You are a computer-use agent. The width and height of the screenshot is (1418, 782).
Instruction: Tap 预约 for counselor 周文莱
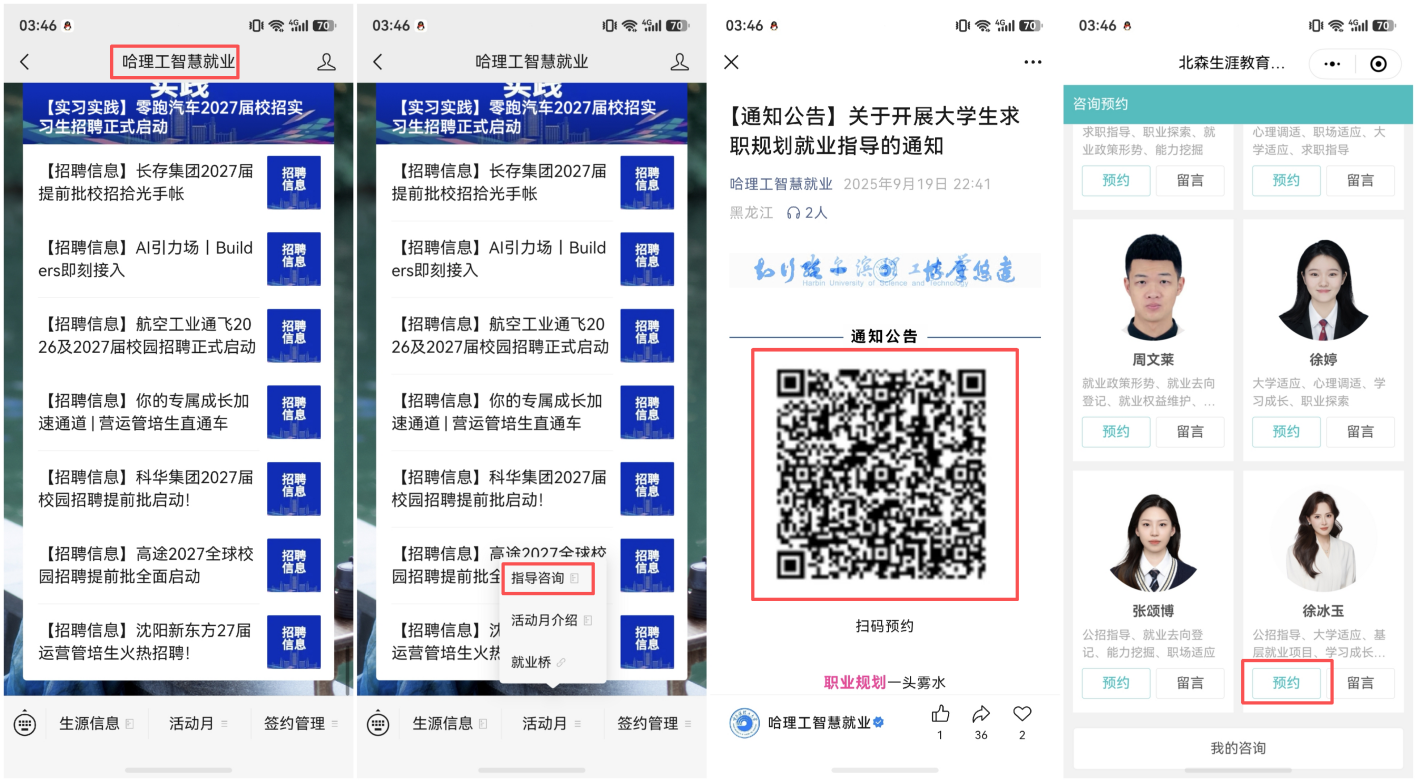(1116, 431)
